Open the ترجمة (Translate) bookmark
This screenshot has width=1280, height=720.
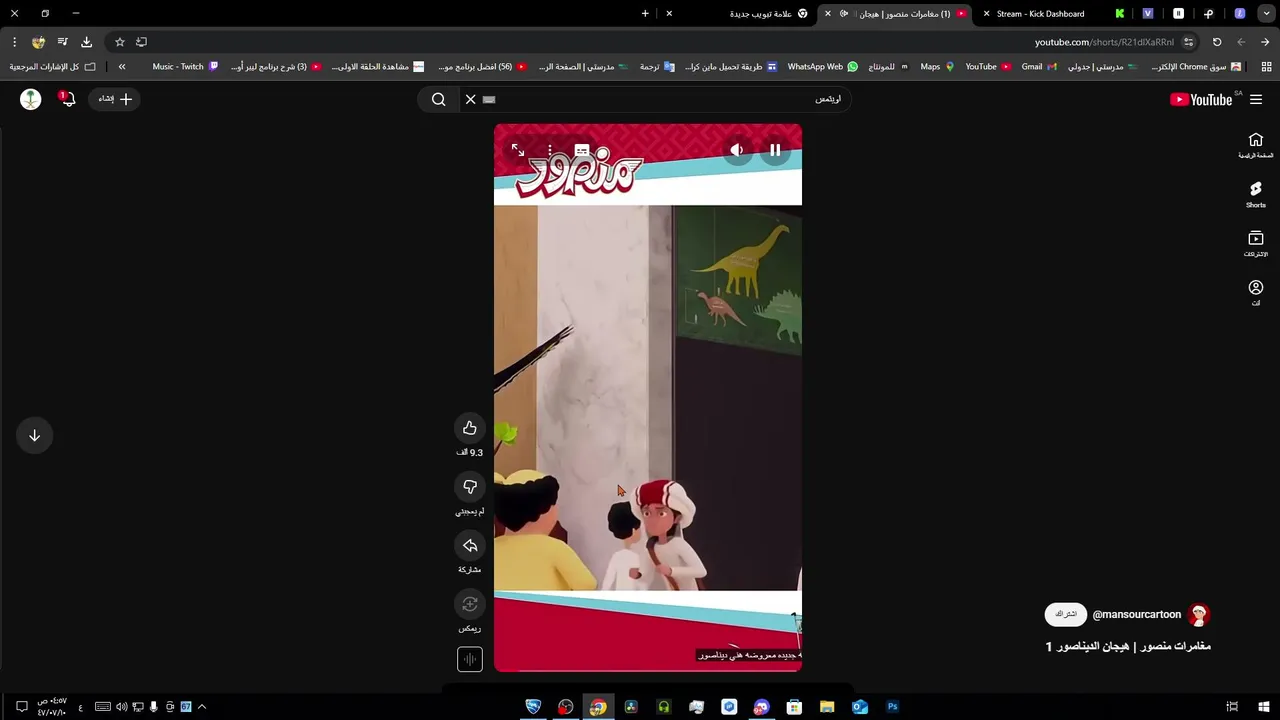point(657,67)
